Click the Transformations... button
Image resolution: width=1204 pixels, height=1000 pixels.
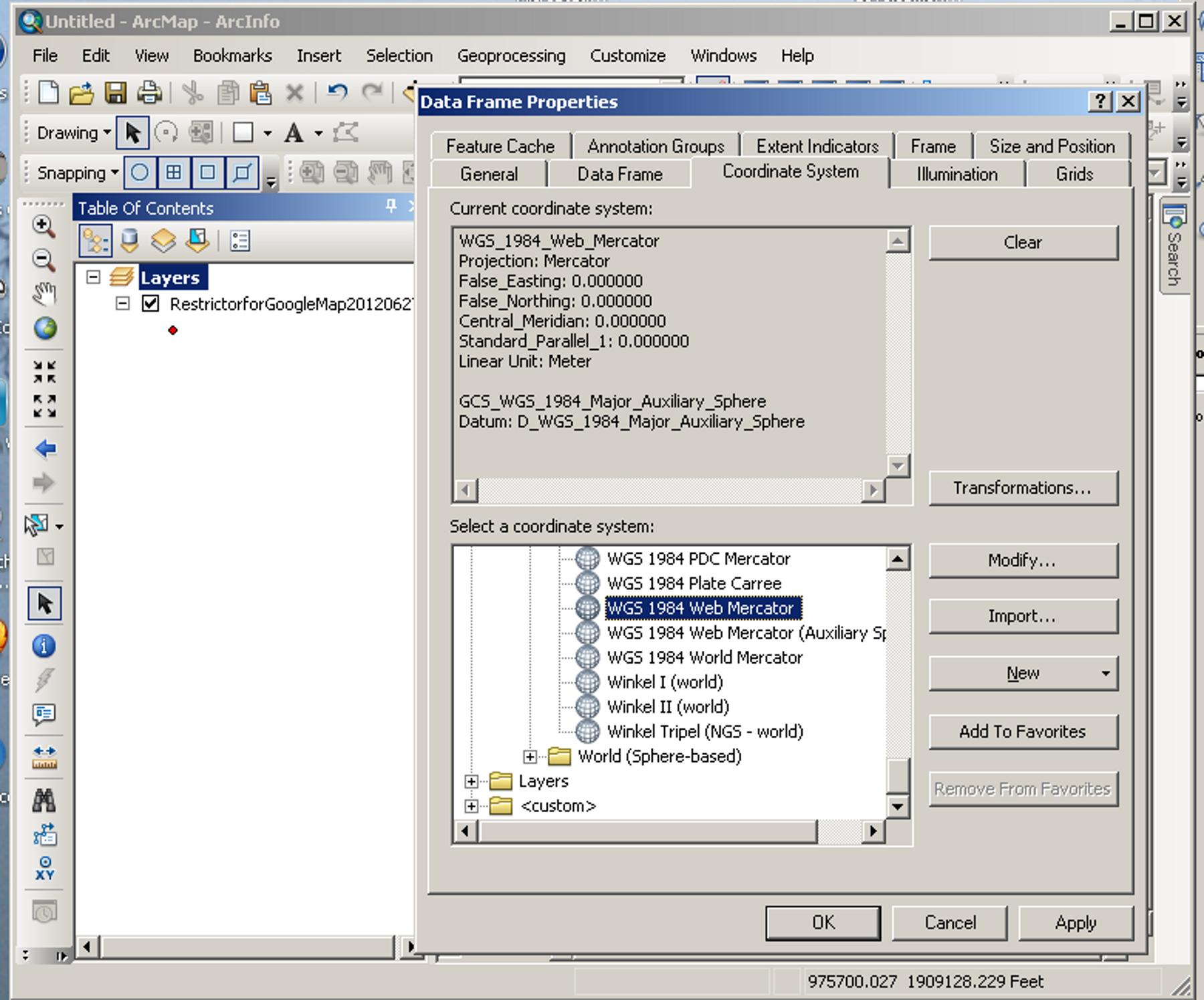[x=1023, y=488]
